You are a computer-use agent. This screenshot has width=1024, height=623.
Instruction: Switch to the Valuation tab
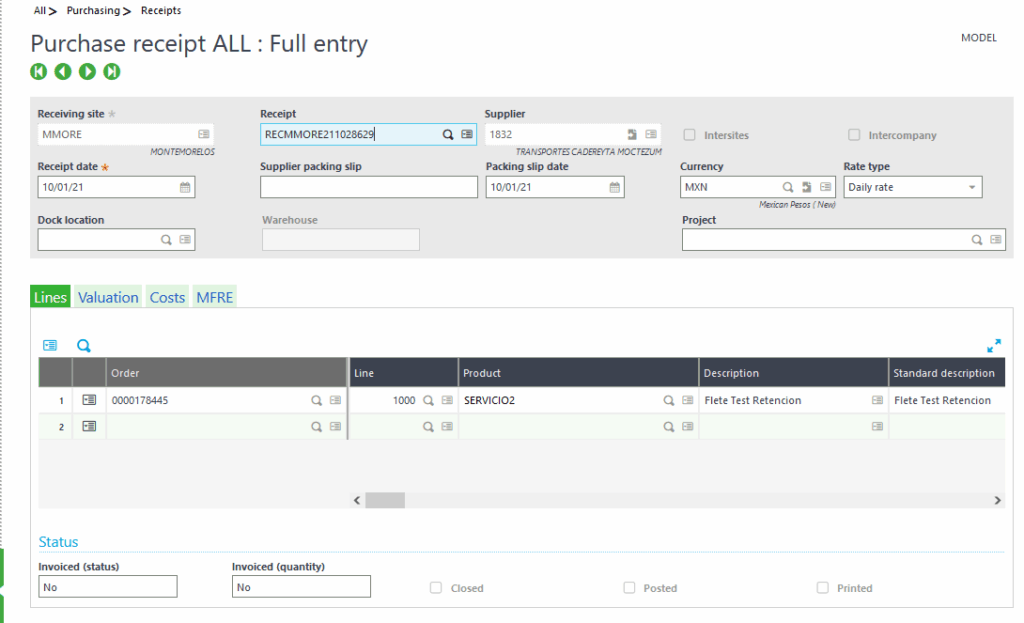point(107,297)
